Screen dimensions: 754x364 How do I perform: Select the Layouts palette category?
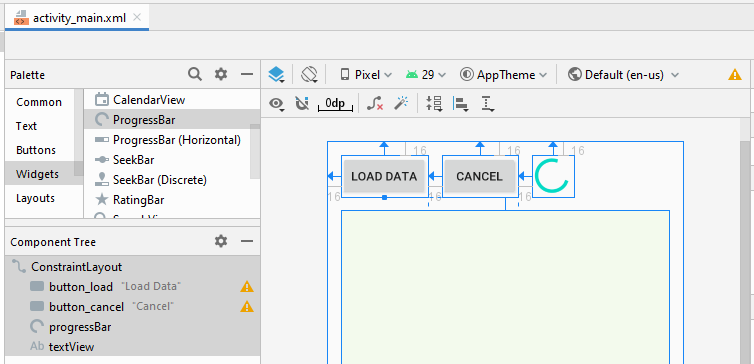[x=35, y=198]
